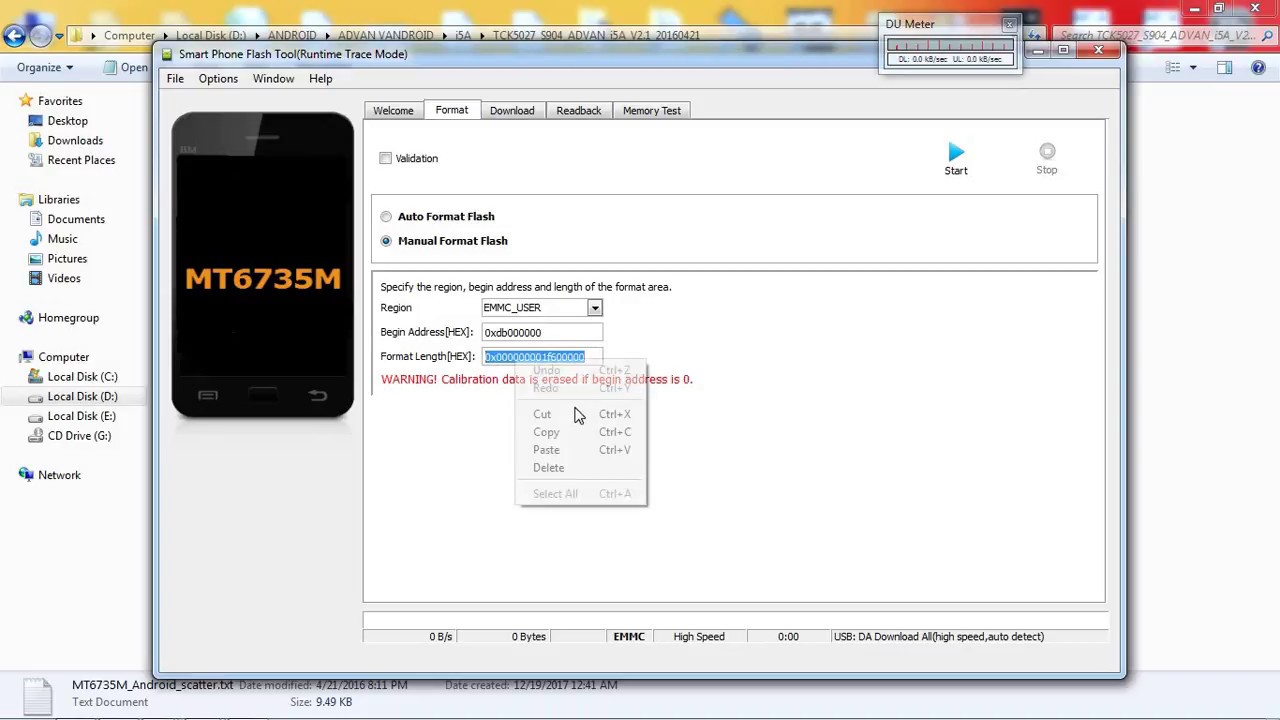The image size is (1280, 720).
Task: Go forward in the Explorer window
Action: (x=40, y=36)
